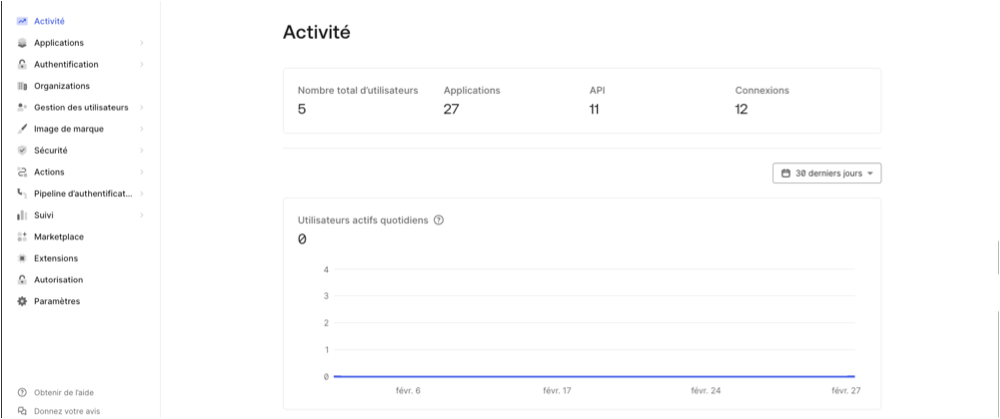Click the API count 11
This screenshot has width=1000, height=419.
click(x=594, y=110)
